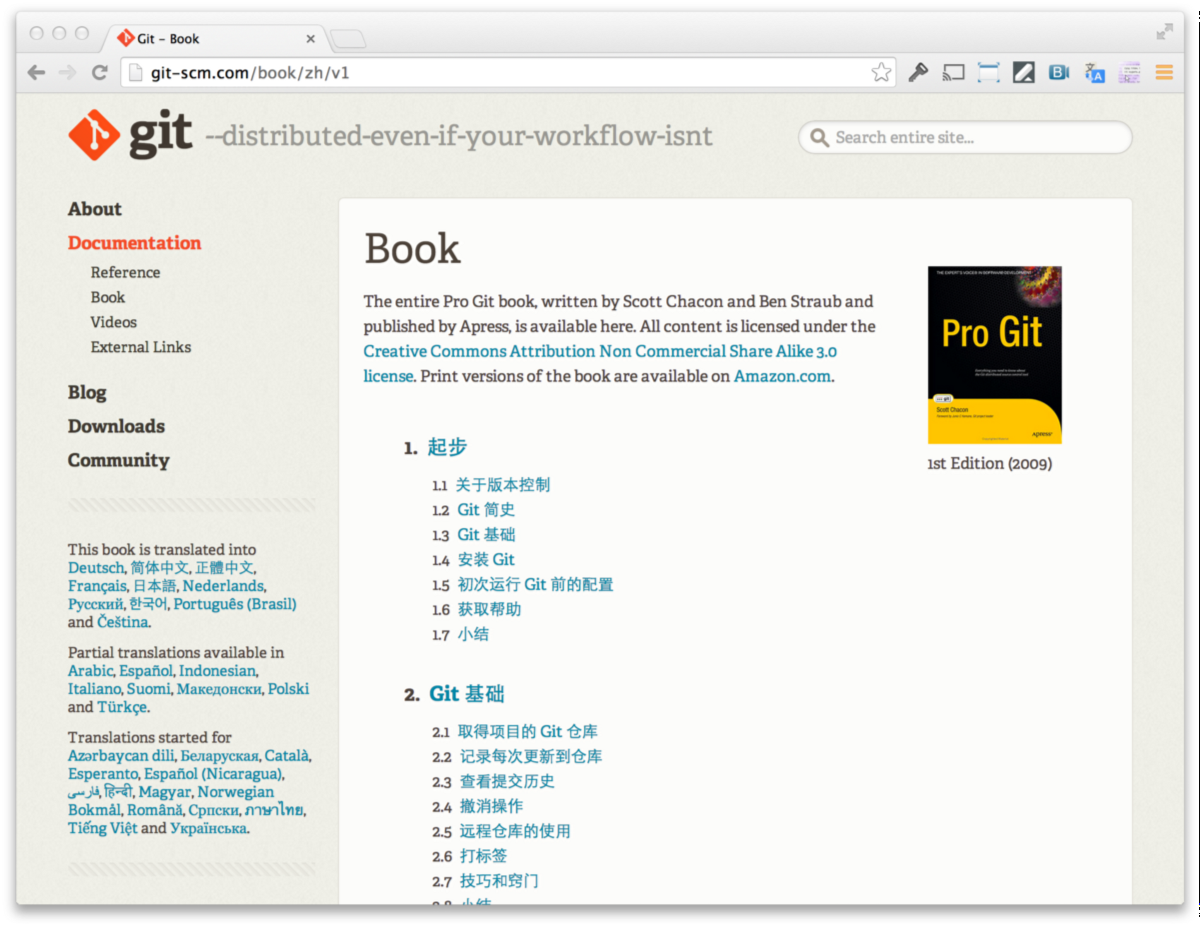
Task: Switch to Français translation
Action: (97, 586)
